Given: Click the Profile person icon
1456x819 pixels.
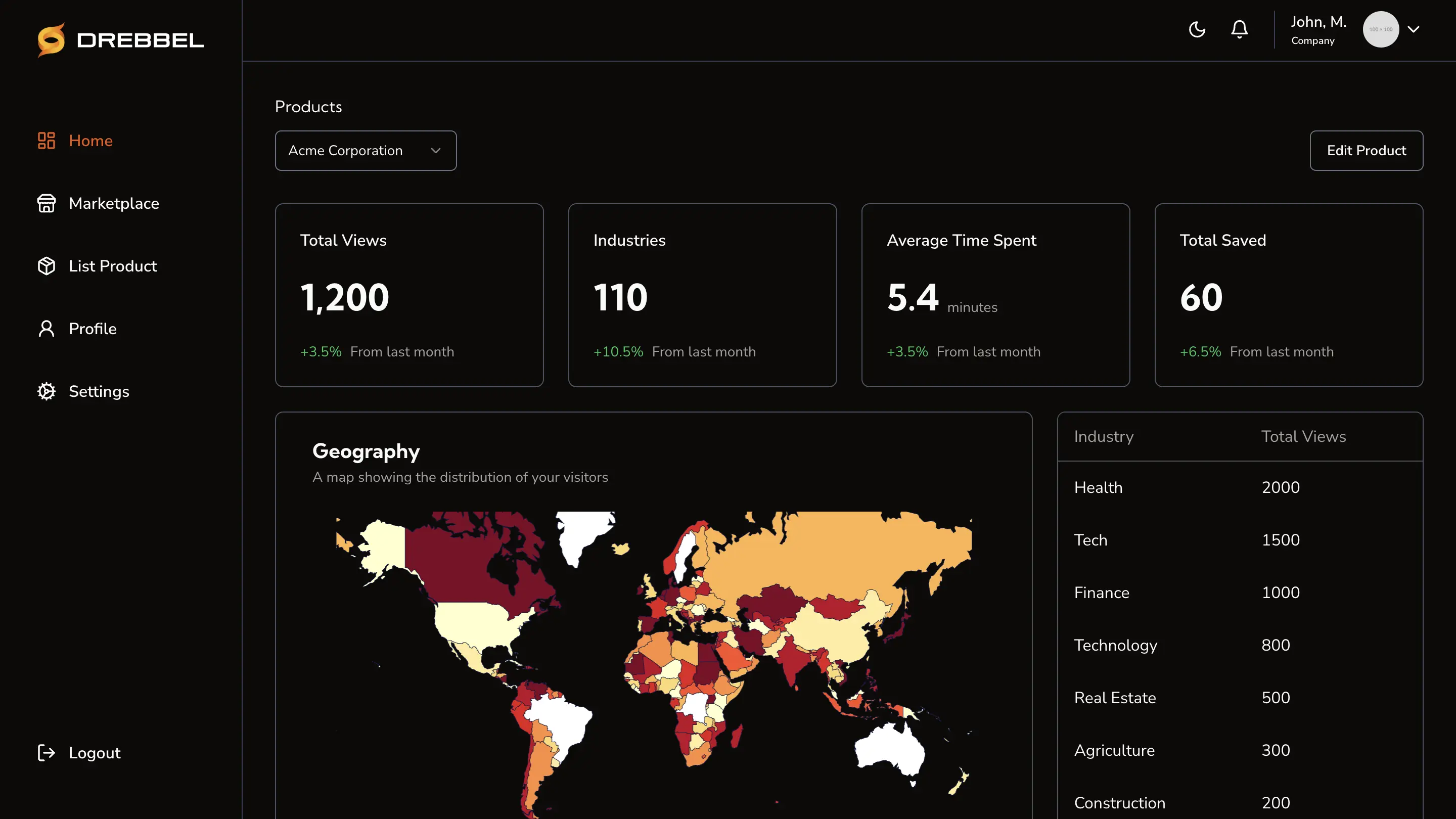Looking at the screenshot, I should tap(47, 329).
